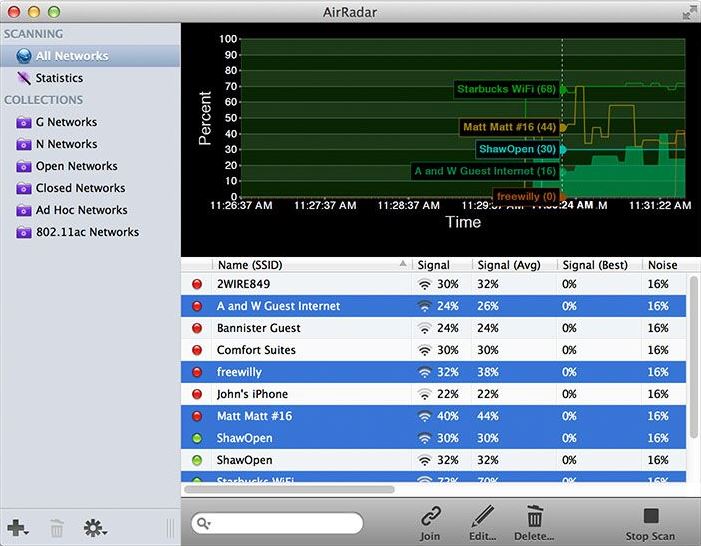The width and height of the screenshot is (701, 546).
Task: Click the Statistics wand icon
Action: [x=23, y=78]
